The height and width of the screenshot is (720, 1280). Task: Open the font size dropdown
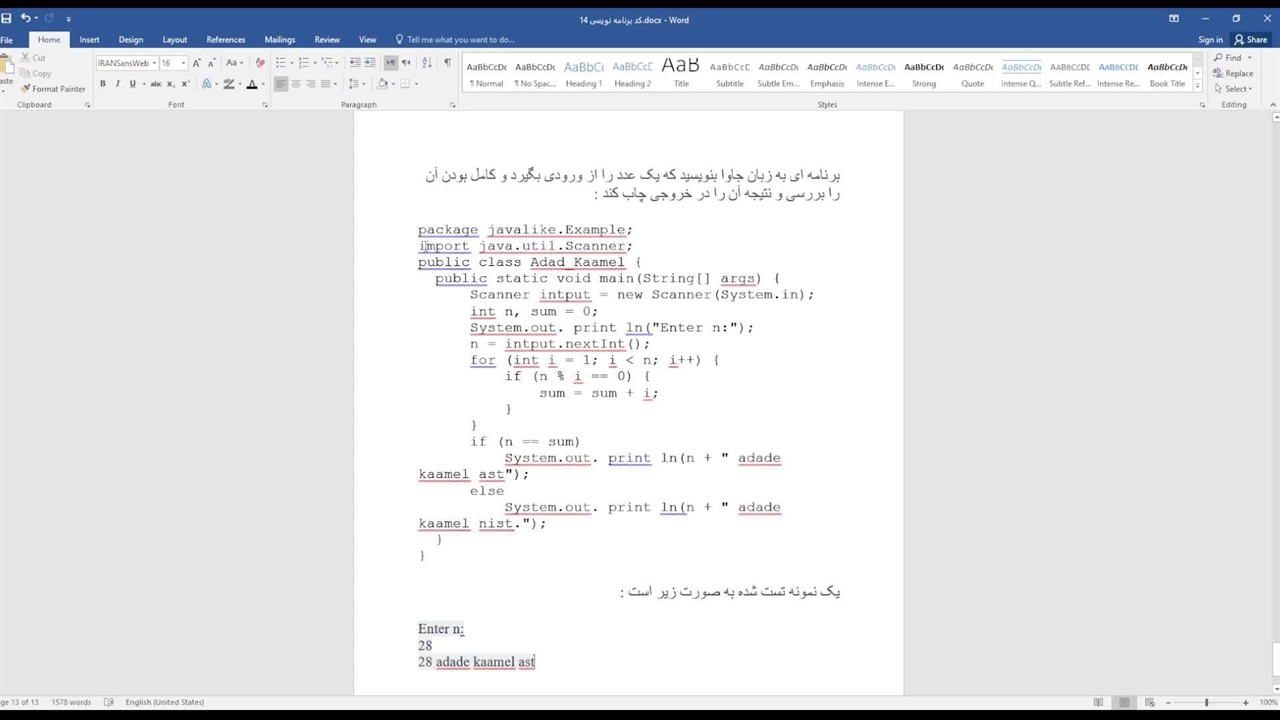tap(183, 63)
